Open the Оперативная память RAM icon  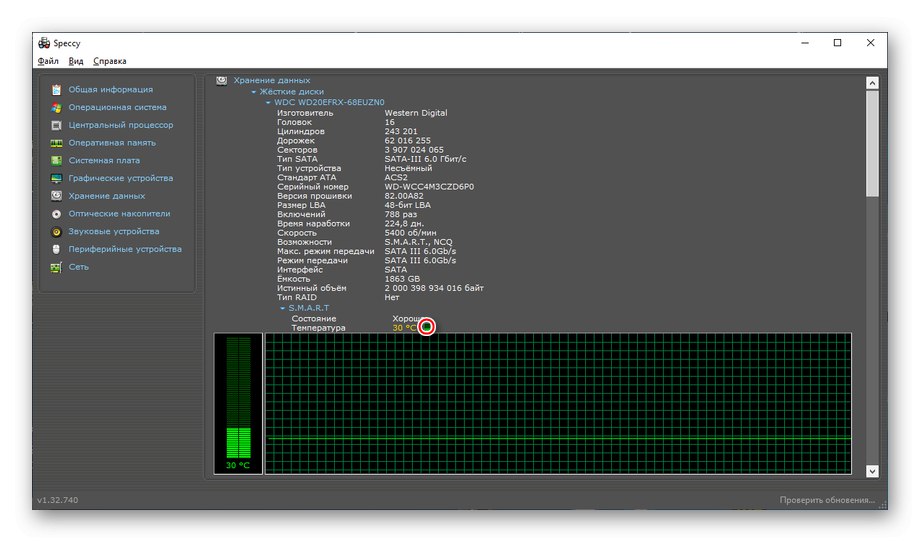tap(56, 143)
